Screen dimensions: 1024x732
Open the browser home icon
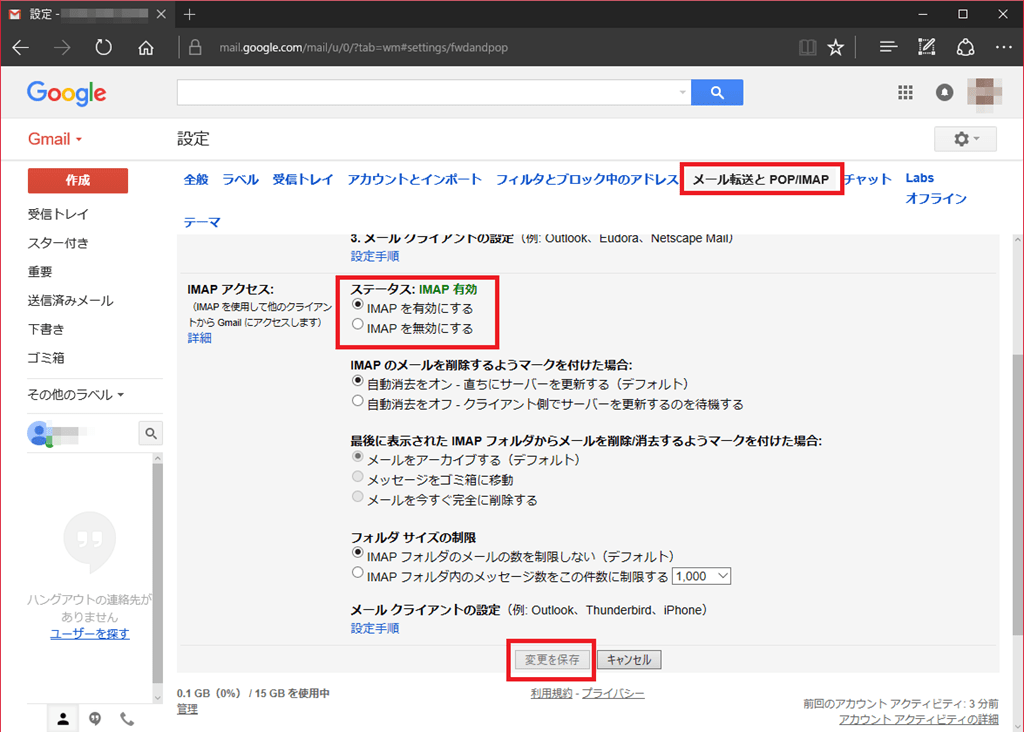coord(146,48)
